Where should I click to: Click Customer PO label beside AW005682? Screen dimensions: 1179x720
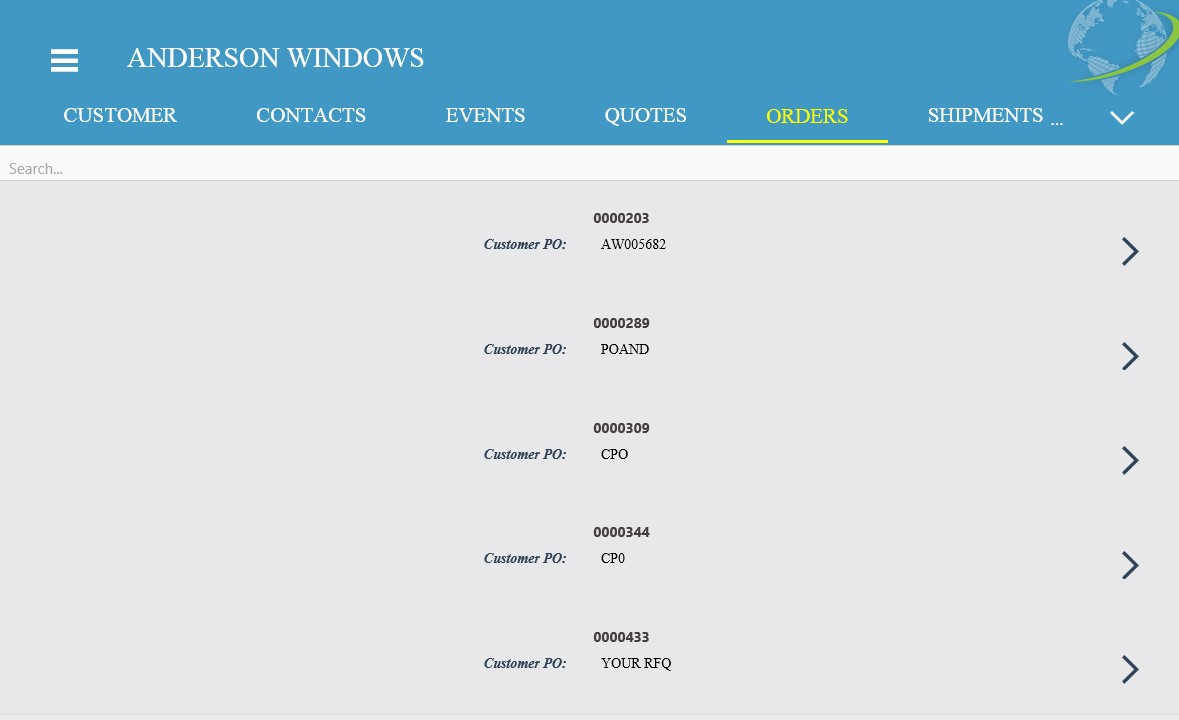pyautogui.click(x=525, y=244)
